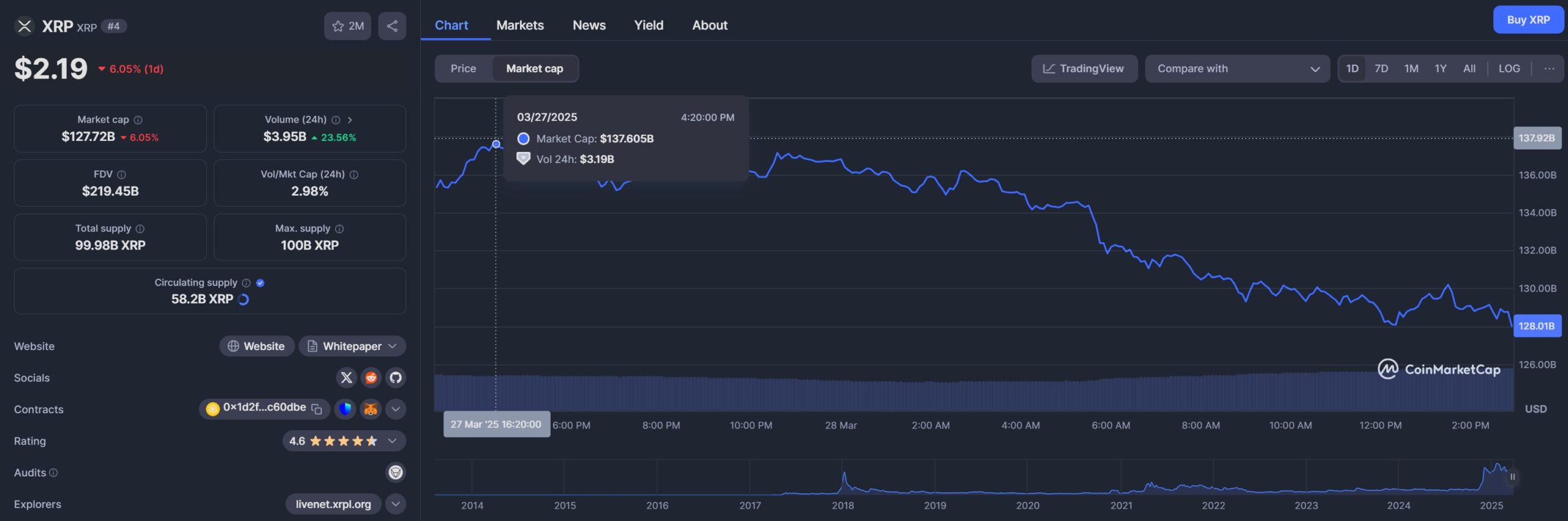
Task: Open the Yield tab
Action: 649,25
